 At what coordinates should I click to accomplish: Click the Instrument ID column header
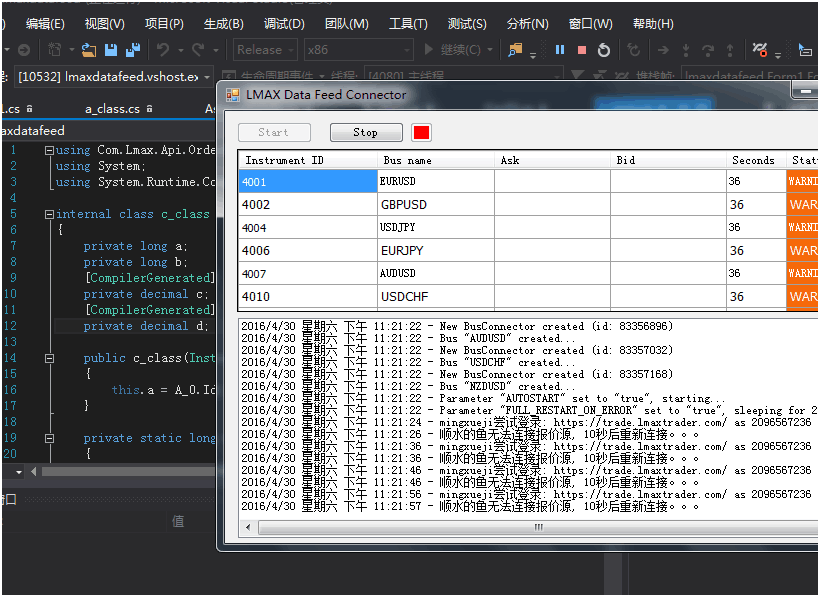tap(308, 160)
